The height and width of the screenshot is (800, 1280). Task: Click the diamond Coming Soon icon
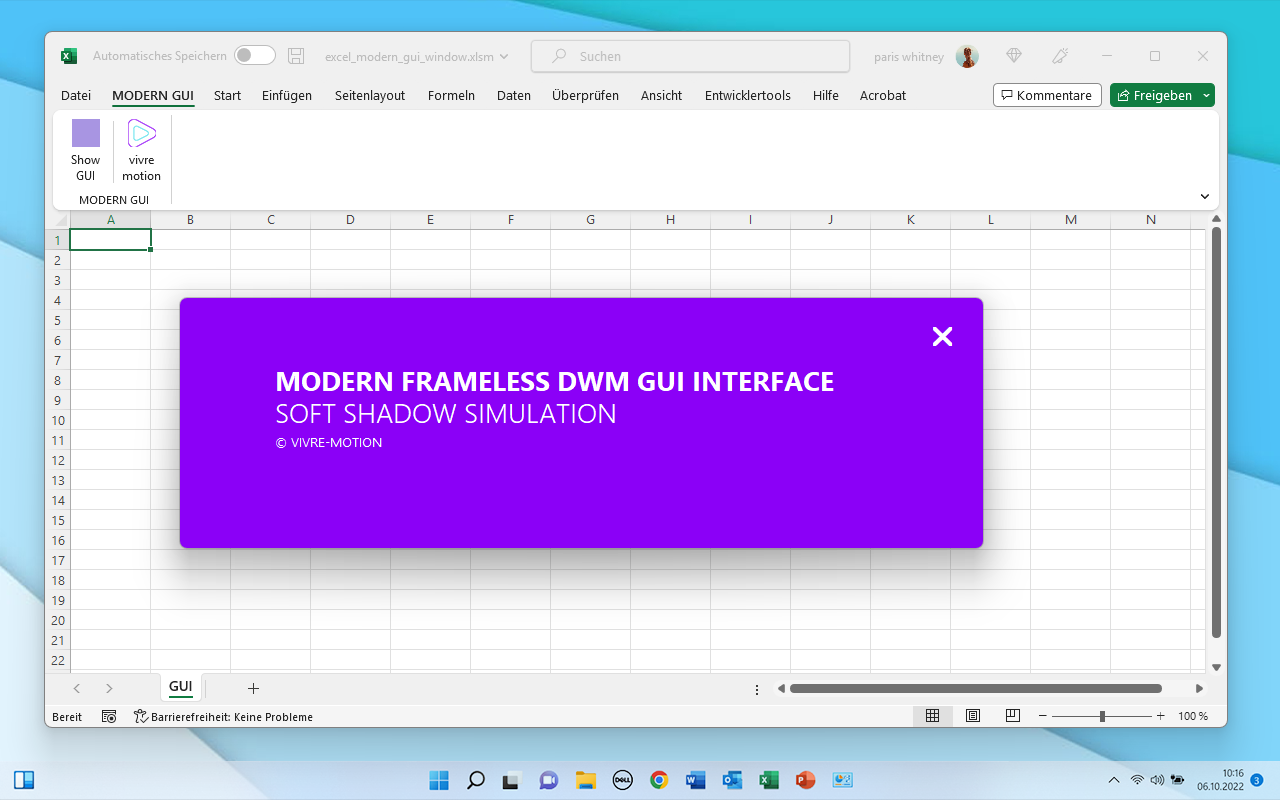[x=1014, y=56]
